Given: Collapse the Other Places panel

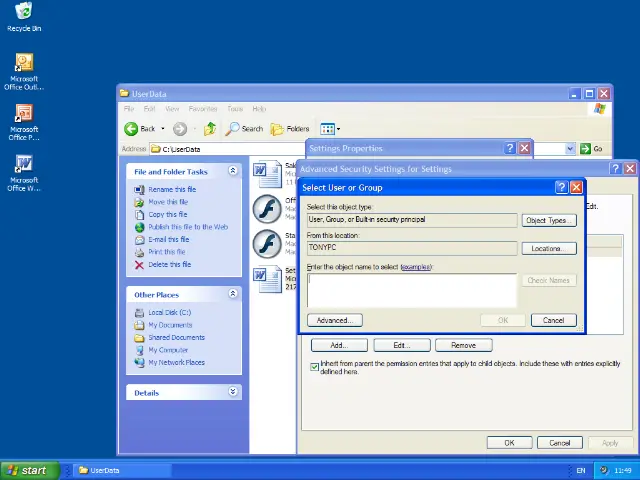Looking at the screenshot, I should pyautogui.click(x=233, y=294).
